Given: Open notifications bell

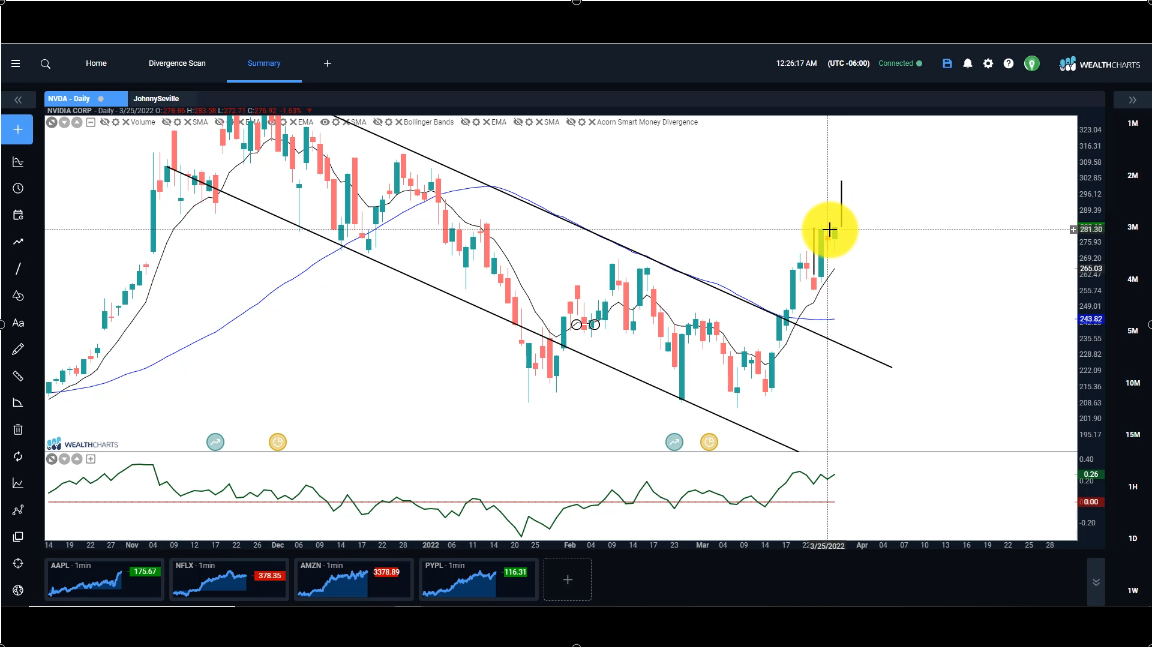Looking at the screenshot, I should coord(968,64).
